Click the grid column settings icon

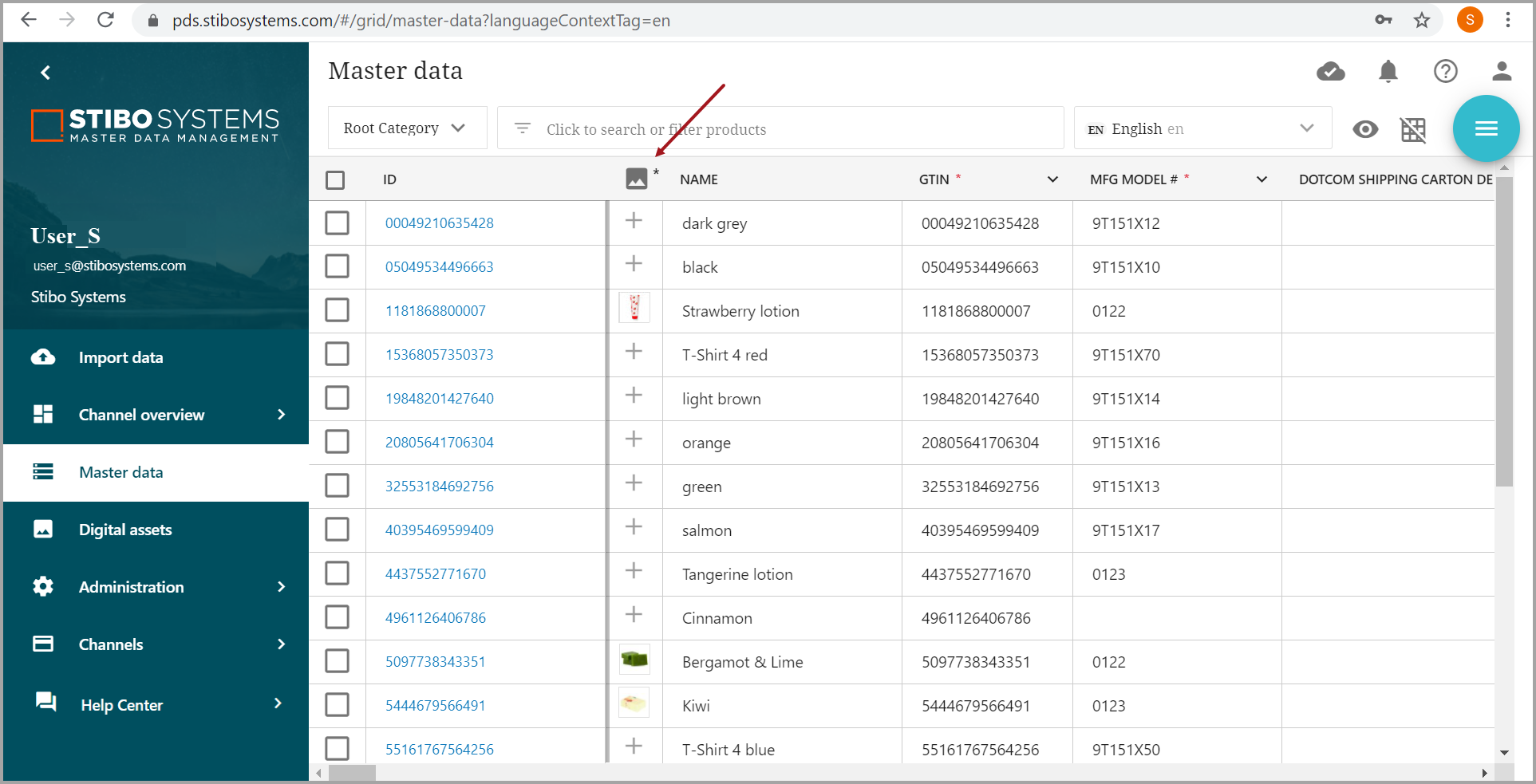click(x=1412, y=129)
